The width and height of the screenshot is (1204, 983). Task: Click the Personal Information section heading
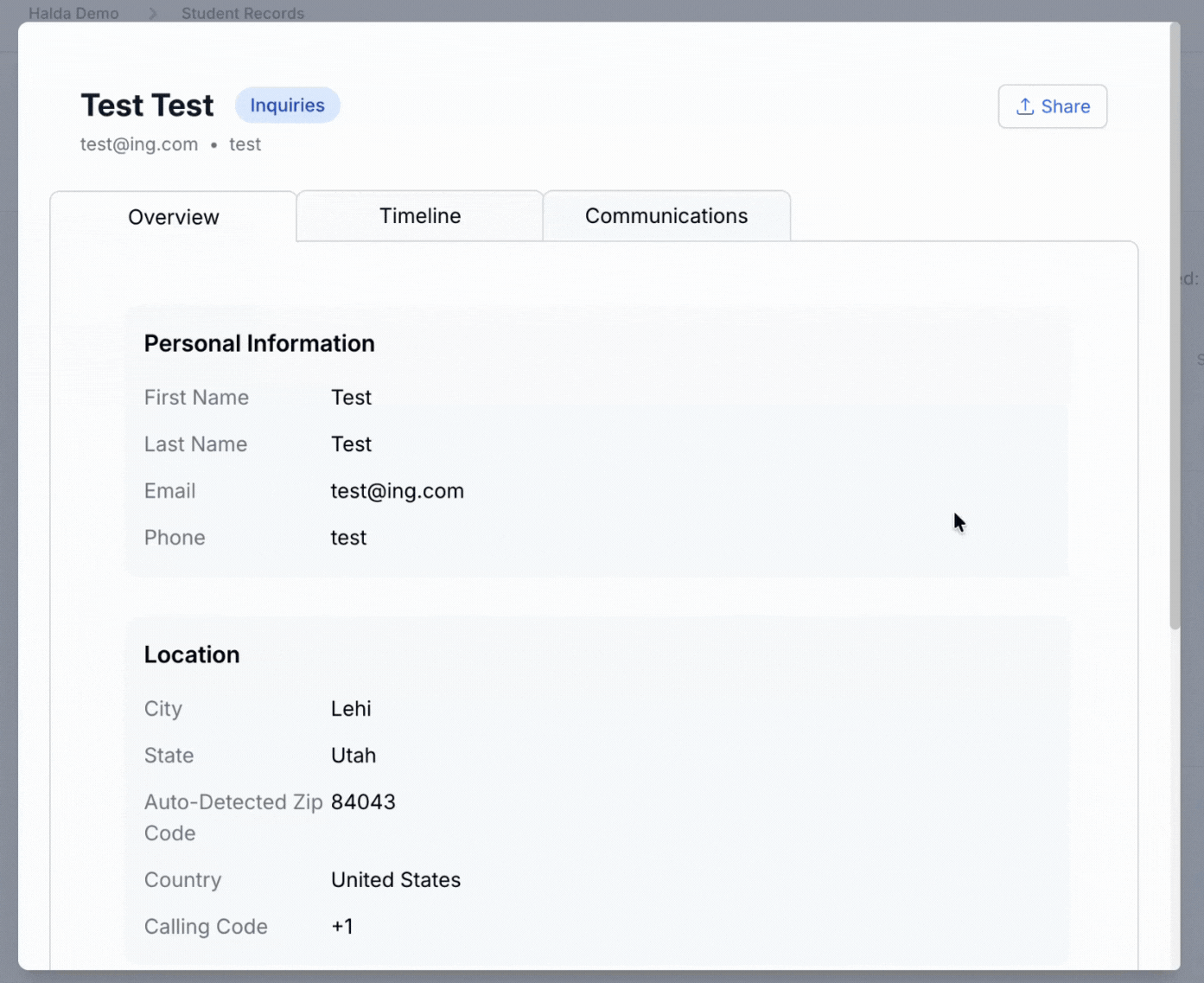[x=259, y=343]
